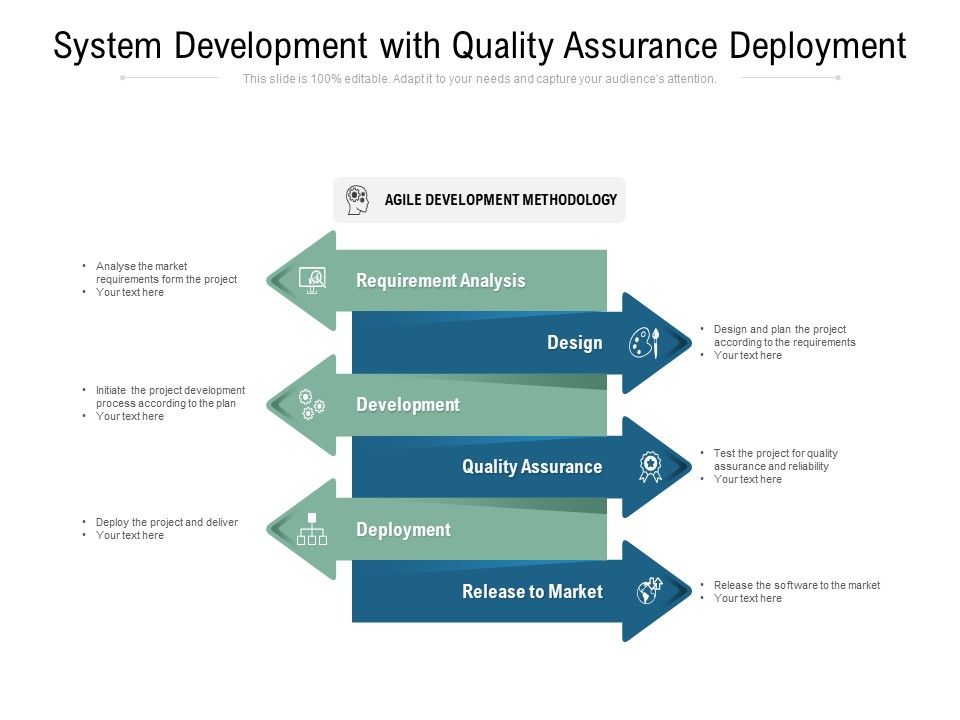Click the bullet 'Design and plan the project'
960x720 pixels.
(784, 336)
